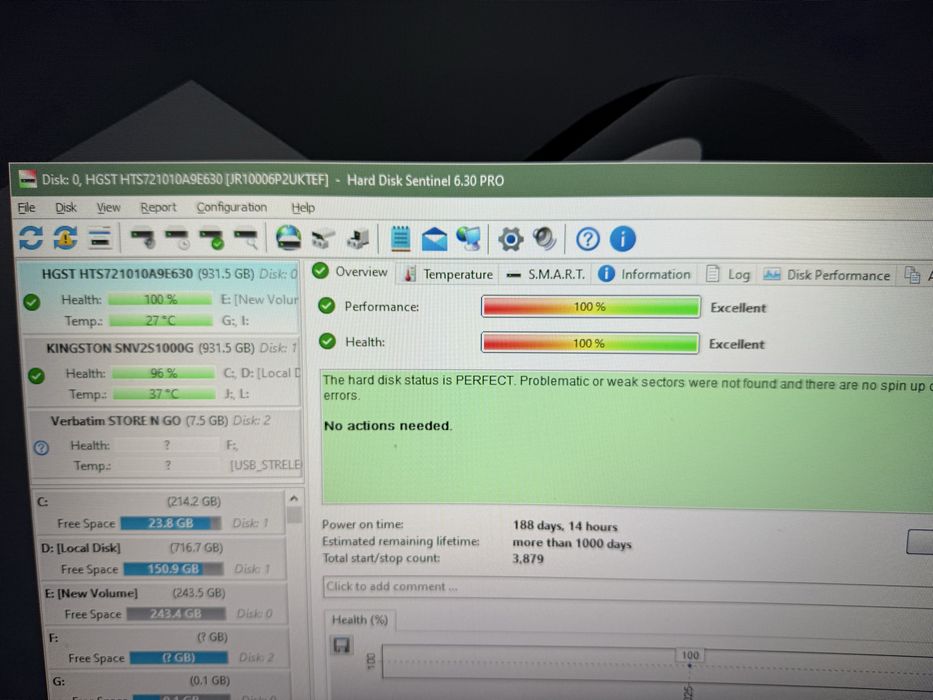Click the C: free space 23.8 GB bar

click(170, 523)
